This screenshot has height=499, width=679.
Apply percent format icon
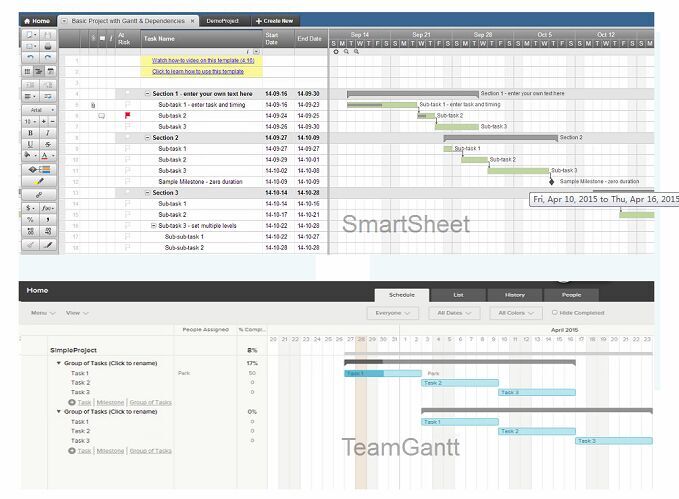coord(30,220)
